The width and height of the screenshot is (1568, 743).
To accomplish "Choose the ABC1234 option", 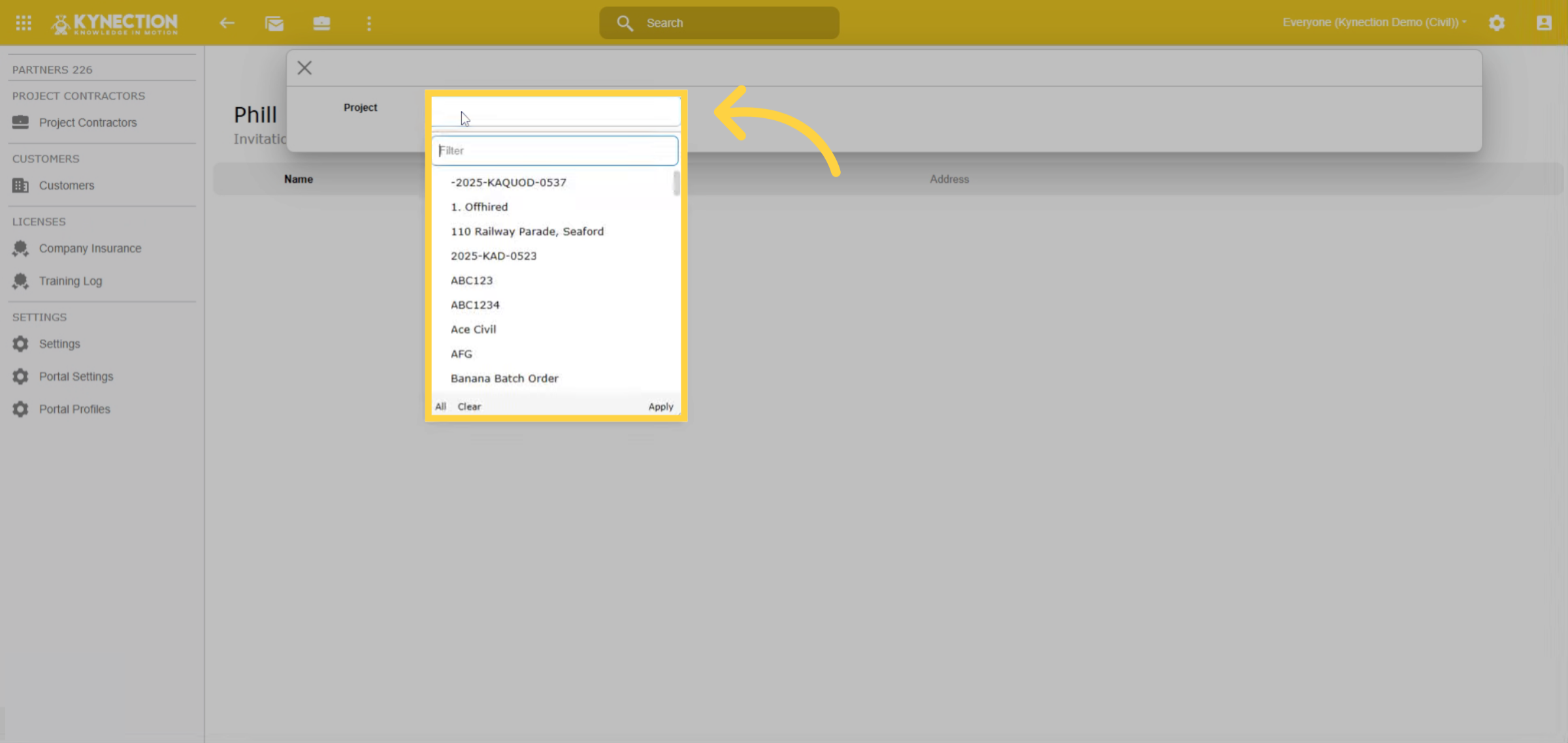I will pos(475,305).
